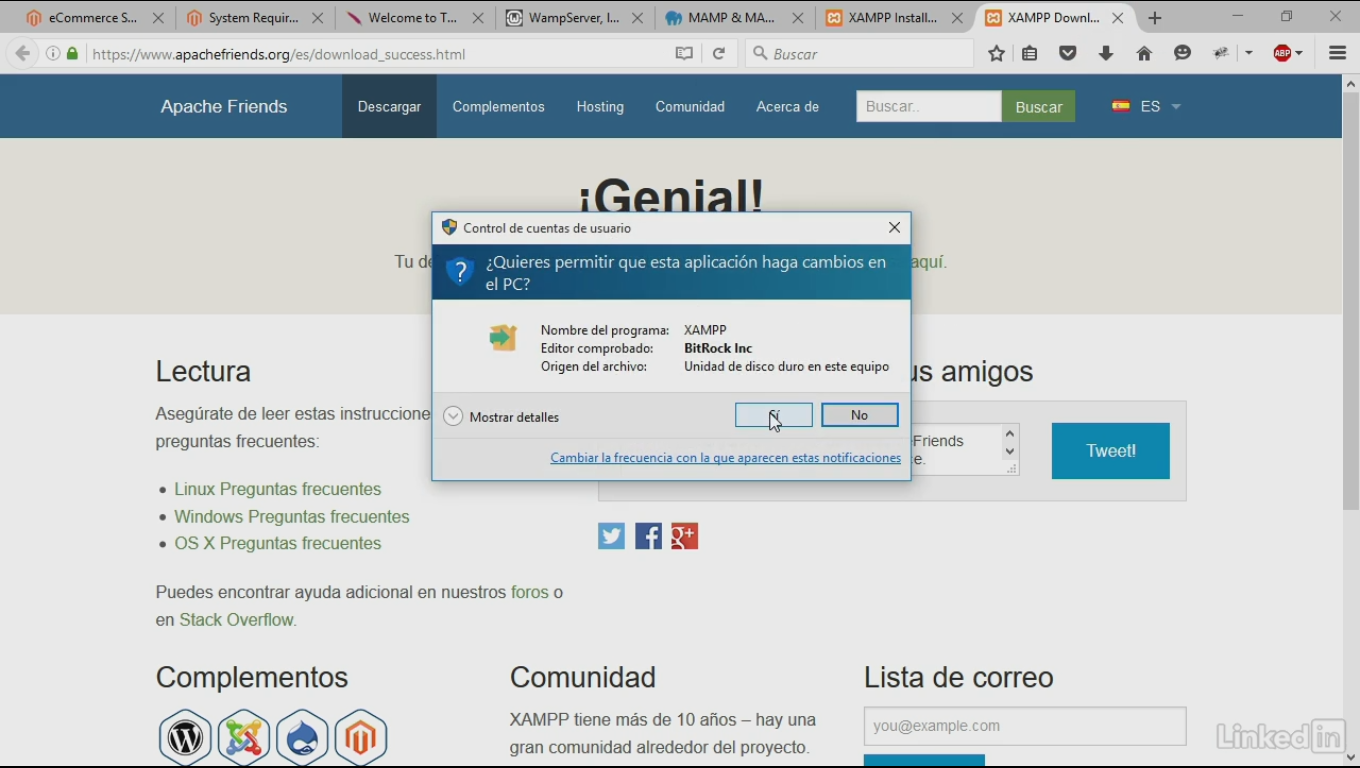
Task: Click the Sí button in UAC dialog
Action: click(773, 415)
